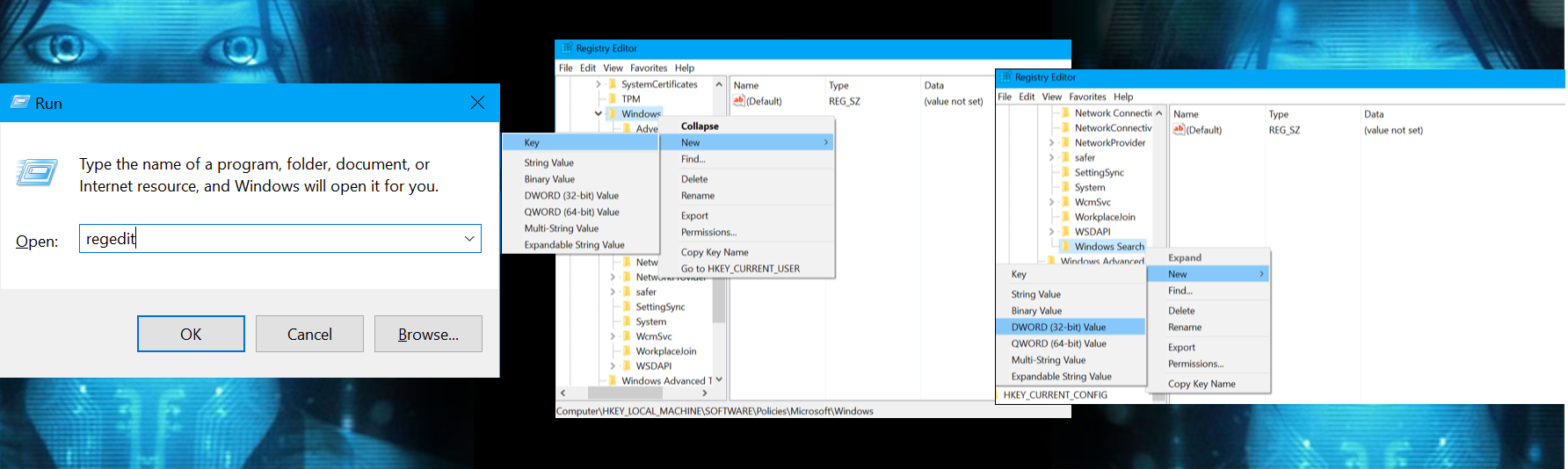The width and height of the screenshot is (1568, 469).
Task: Expand WcmSvc key in Registry Editor with Collapse menu
Action: [613, 336]
